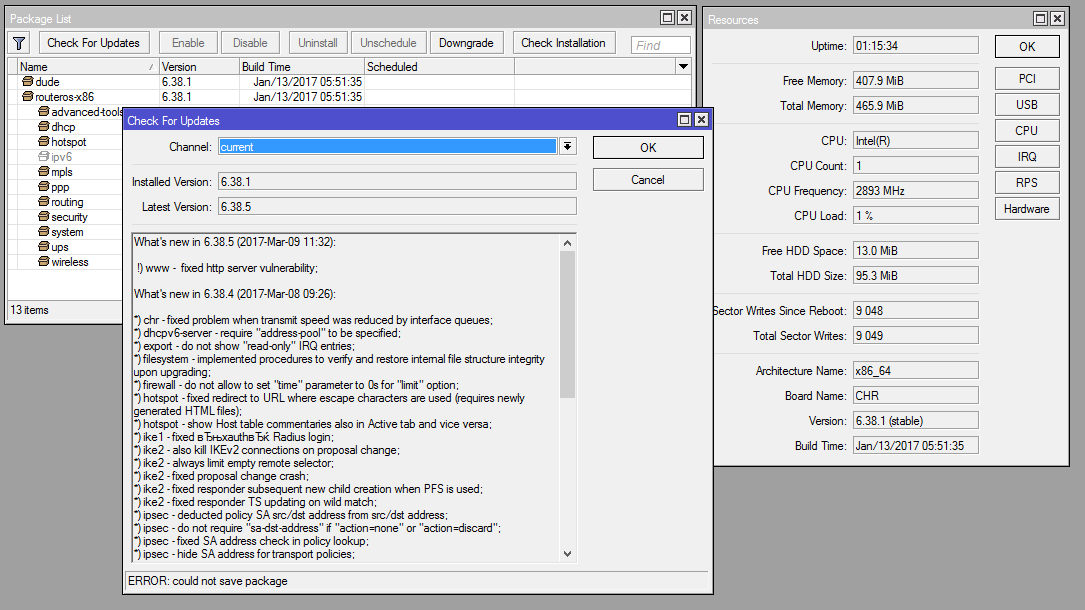Click scroll up arrow in changelog

point(567,243)
